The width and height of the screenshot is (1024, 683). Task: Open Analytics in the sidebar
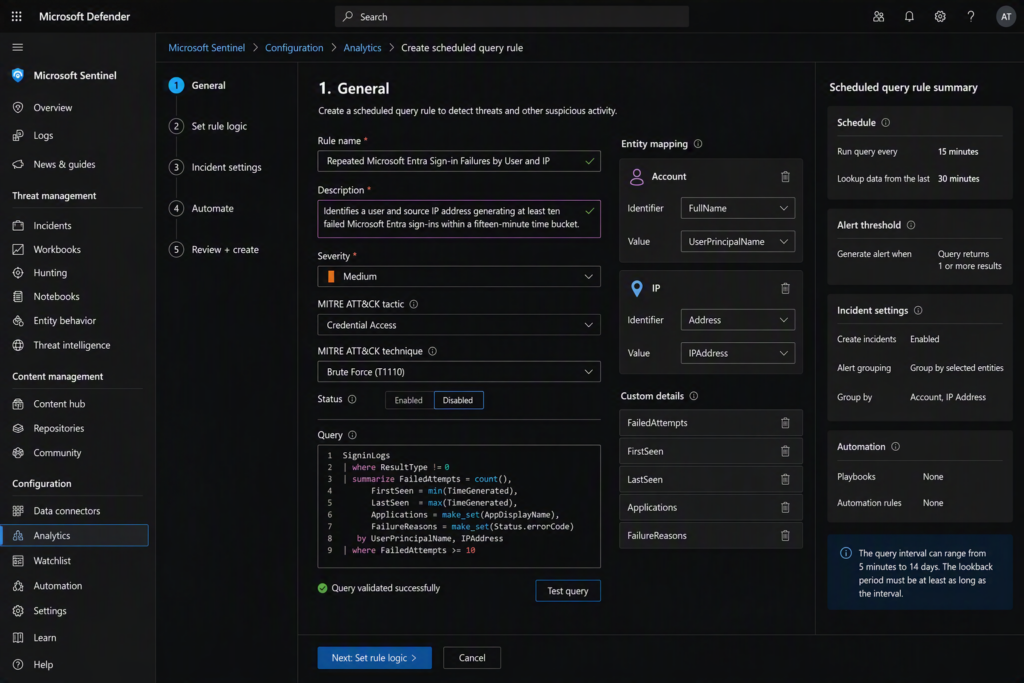coord(75,535)
